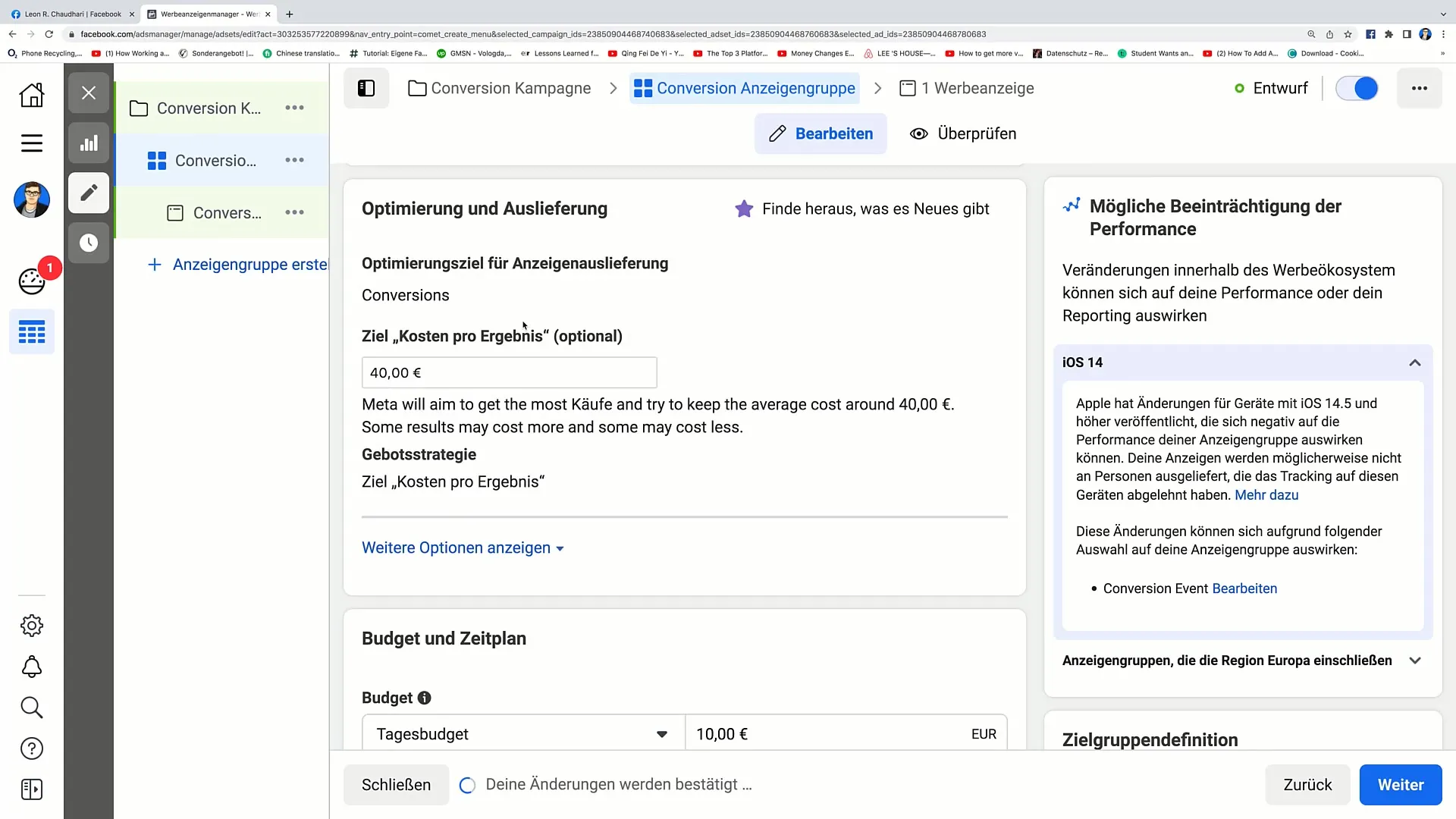Viewport: 1456px width, 819px height.
Task: Click the Mehr dazu link
Action: [x=1266, y=495]
